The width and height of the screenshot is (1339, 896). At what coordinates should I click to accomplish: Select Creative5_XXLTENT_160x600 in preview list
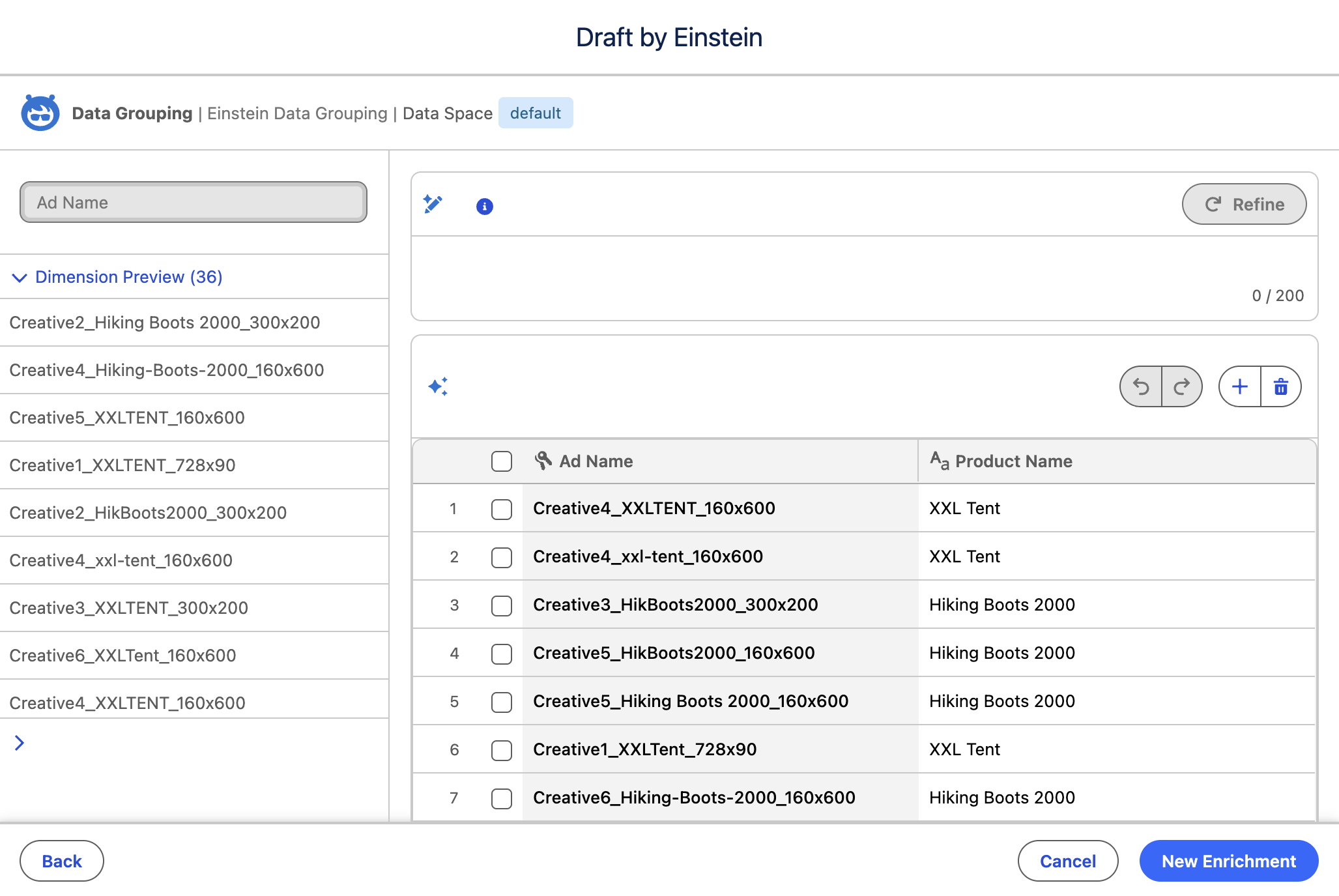click(x=194, y=418)
